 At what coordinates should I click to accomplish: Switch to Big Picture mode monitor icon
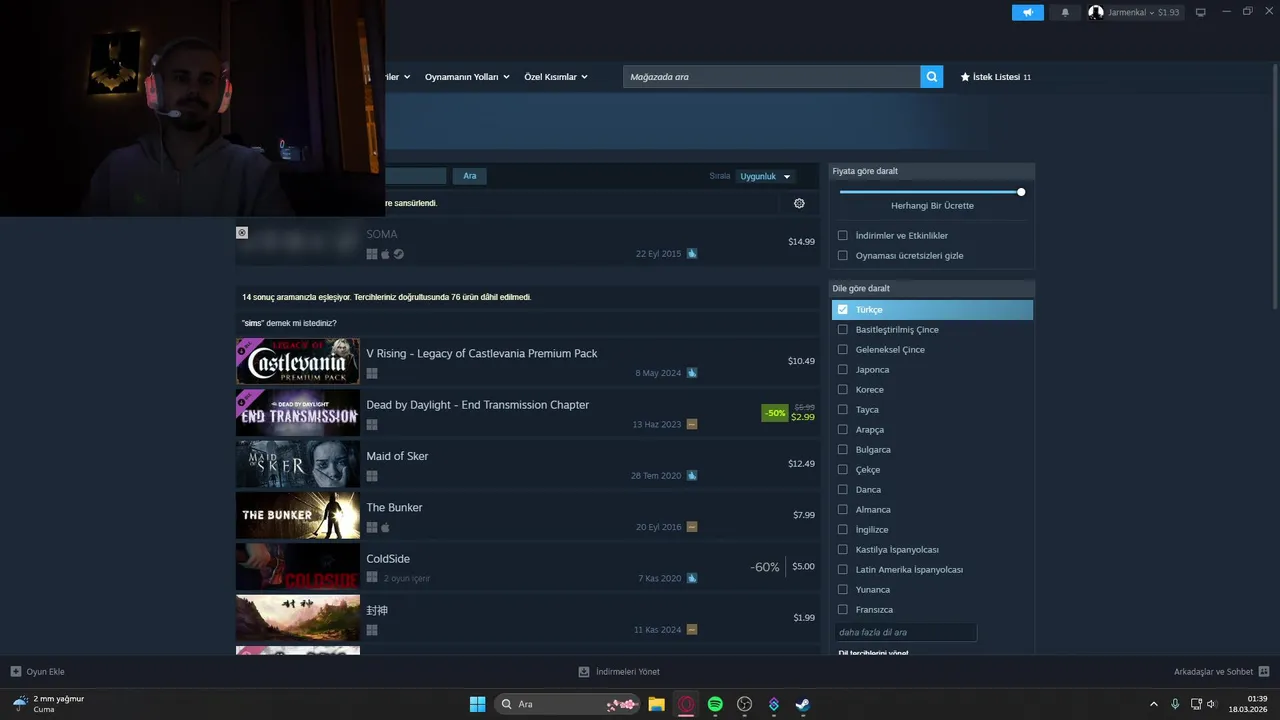click(1201, 12)
